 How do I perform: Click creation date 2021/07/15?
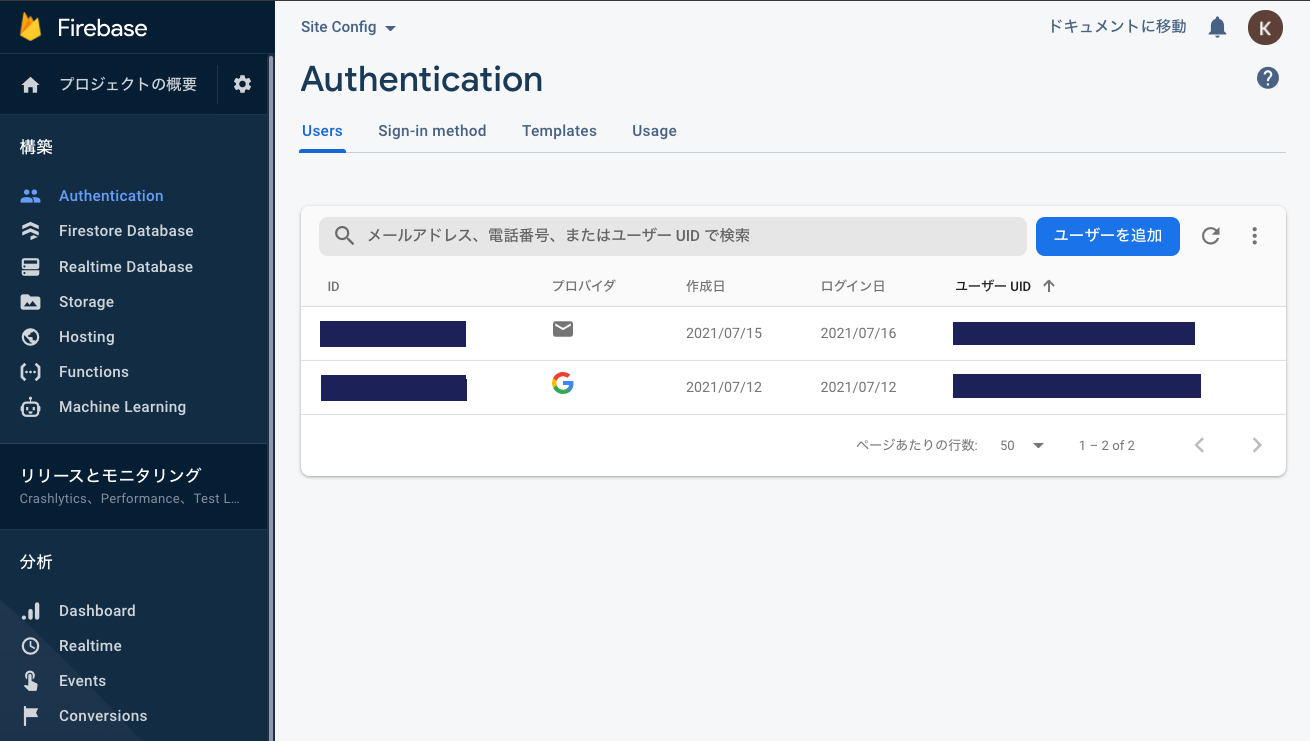point(724,333)
